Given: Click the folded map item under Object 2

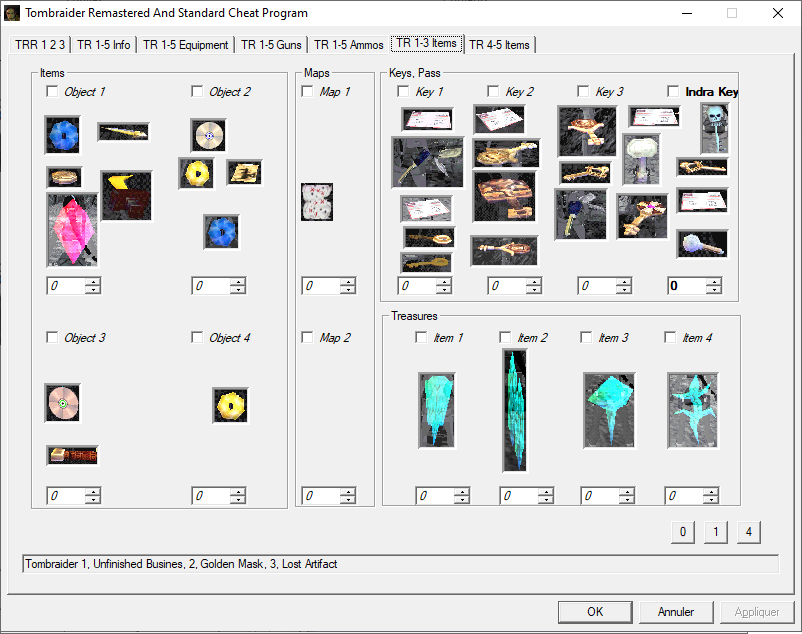Looking at the screenshot, I should (x=244, y=173).
